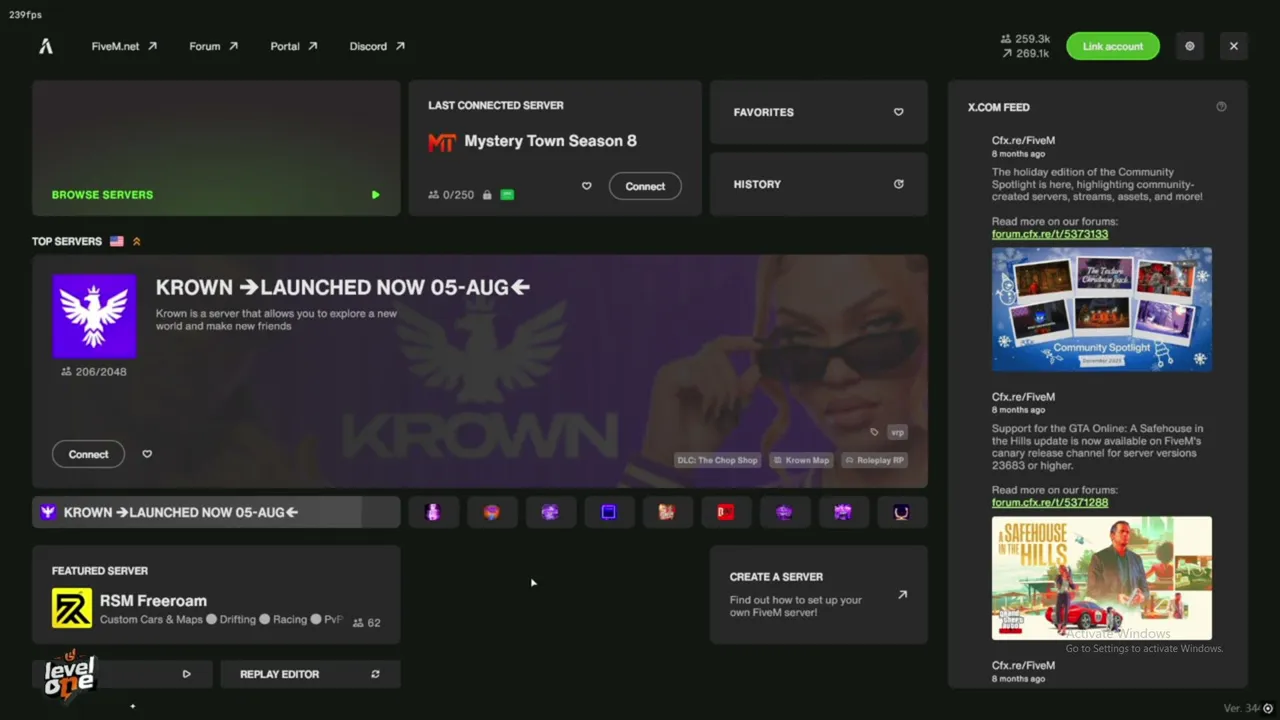Open settings via the round gear icon
Screen dimensions: 1280x720
(1190, 46)
